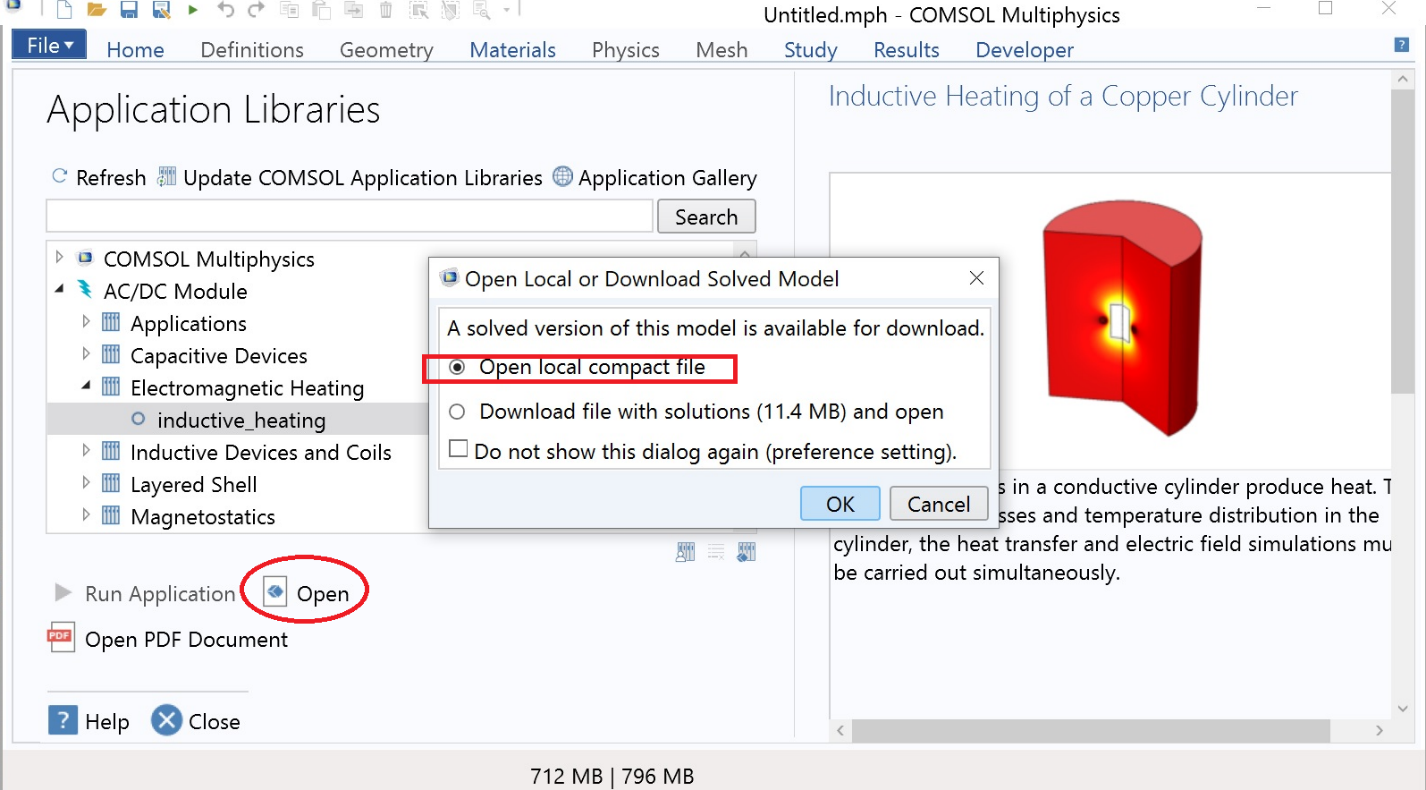This screenshot has height=790, width=1426.
Task: Switch to the Study ribbon tab
Action: 811,49
